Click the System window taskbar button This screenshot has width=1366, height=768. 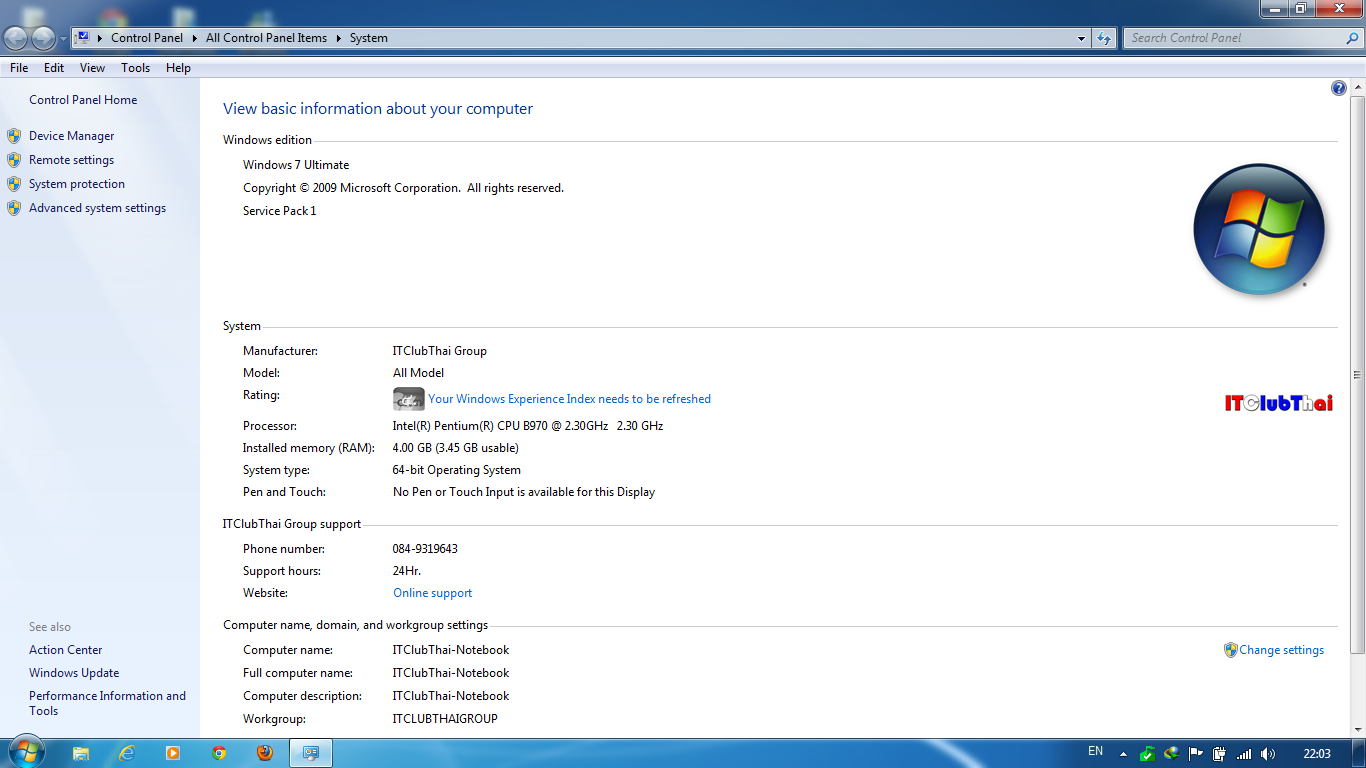click(x=311, y=753)
